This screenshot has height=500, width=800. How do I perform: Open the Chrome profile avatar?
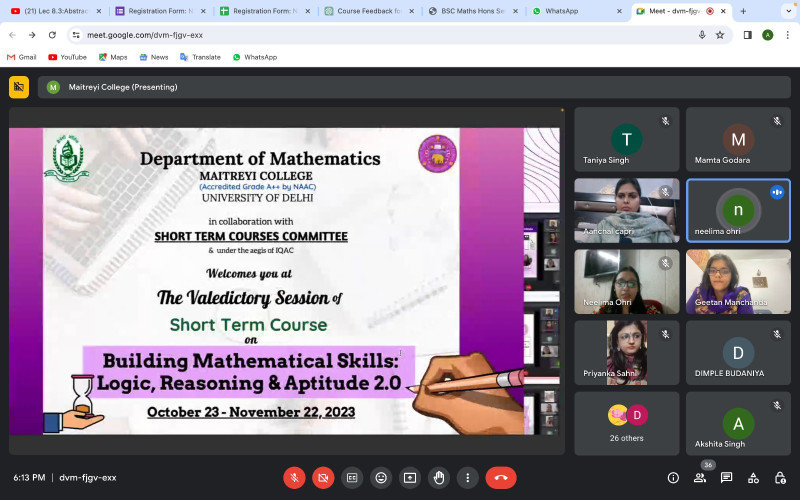[x=767, y=35]
